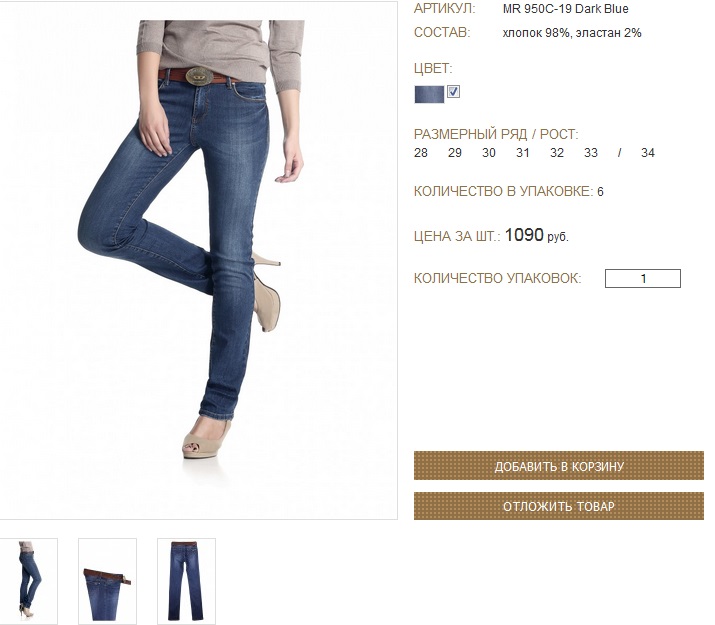Click the package quantity input field
Viewport: 715px width, 625px height.
(x=642, y=278)
